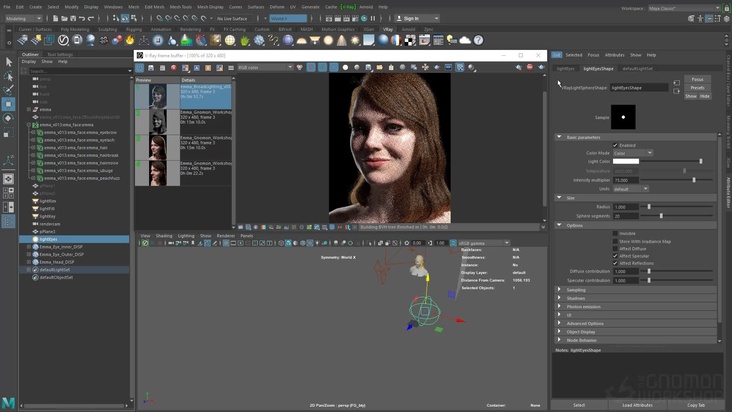732x412 pixels.
Task: Select the Paint selection tool
Action: coord(8,90)
